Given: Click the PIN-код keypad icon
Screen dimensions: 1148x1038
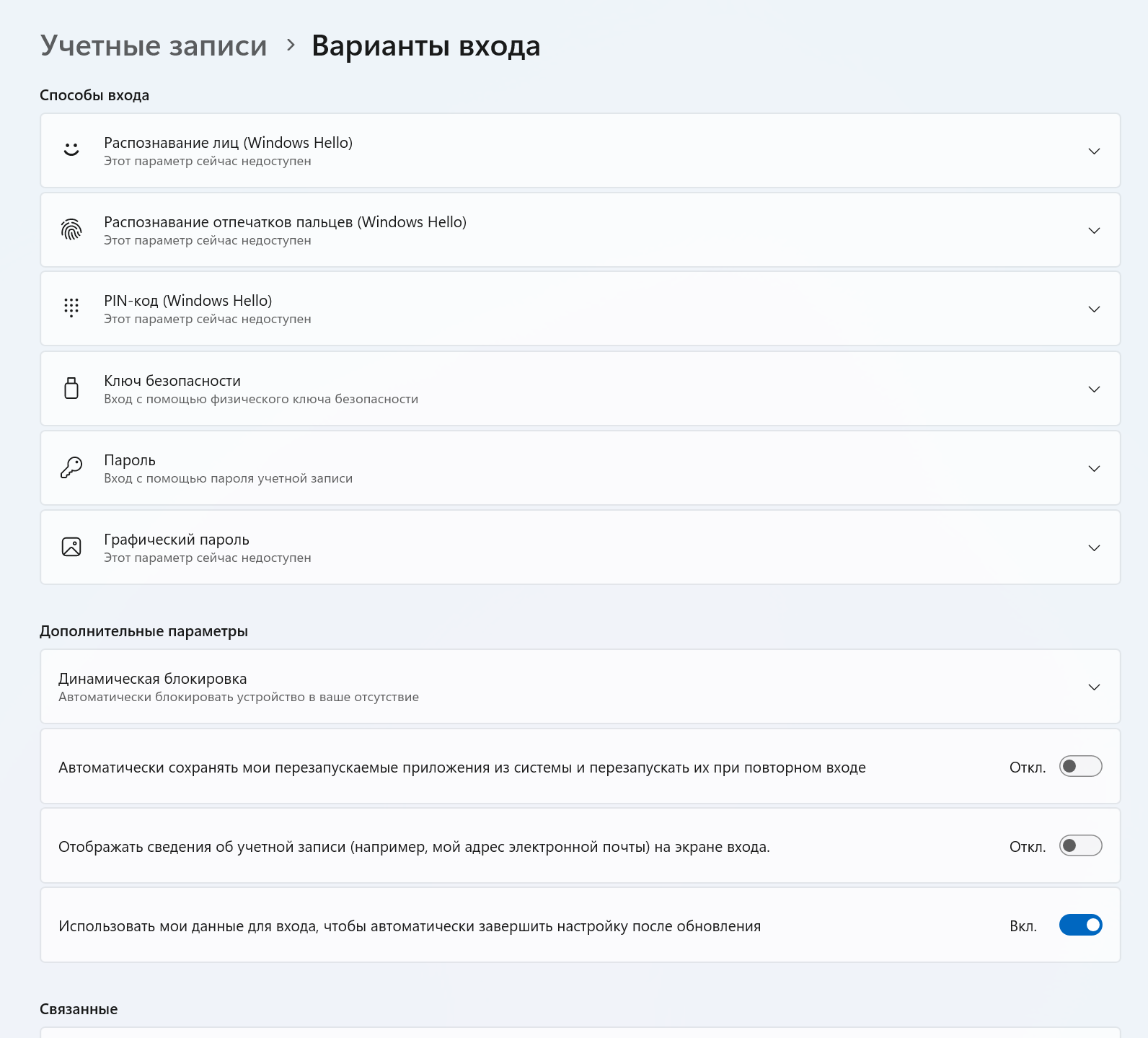Looking at the screenshot, I should point(71,308).
